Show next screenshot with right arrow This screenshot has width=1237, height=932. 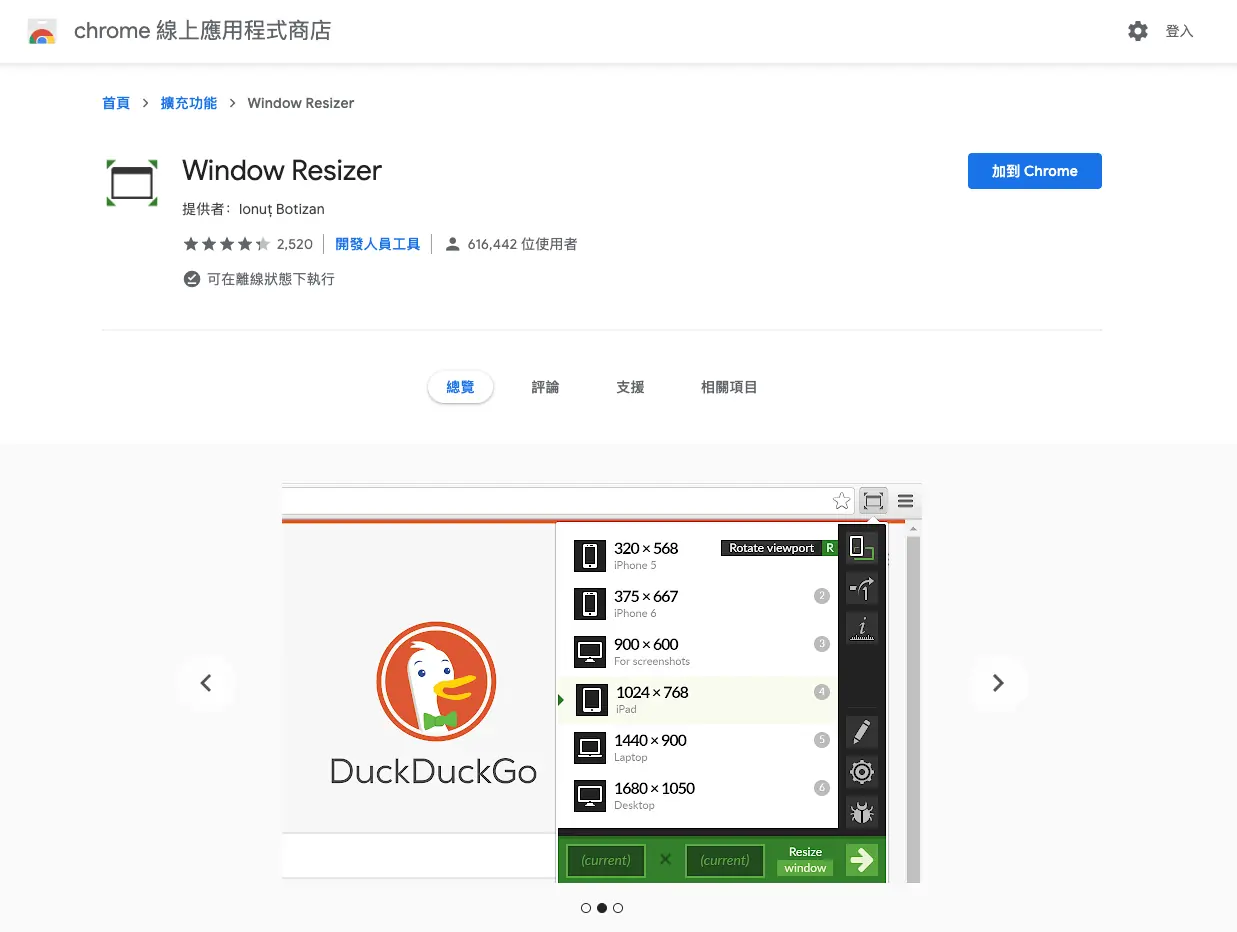(x=998, y=683)
